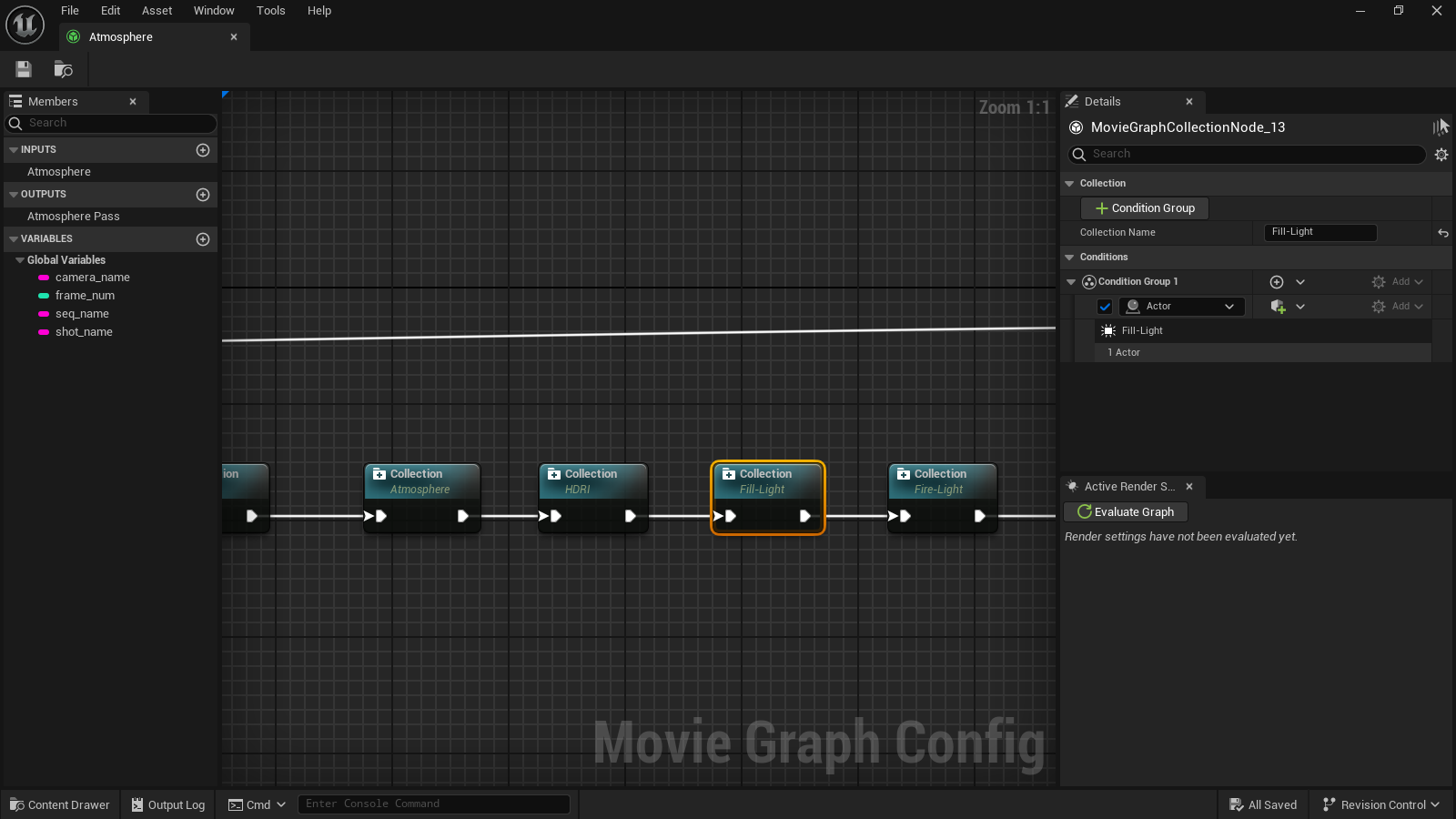
Task: Open the Output Log
Action: [x=168, y=804]
